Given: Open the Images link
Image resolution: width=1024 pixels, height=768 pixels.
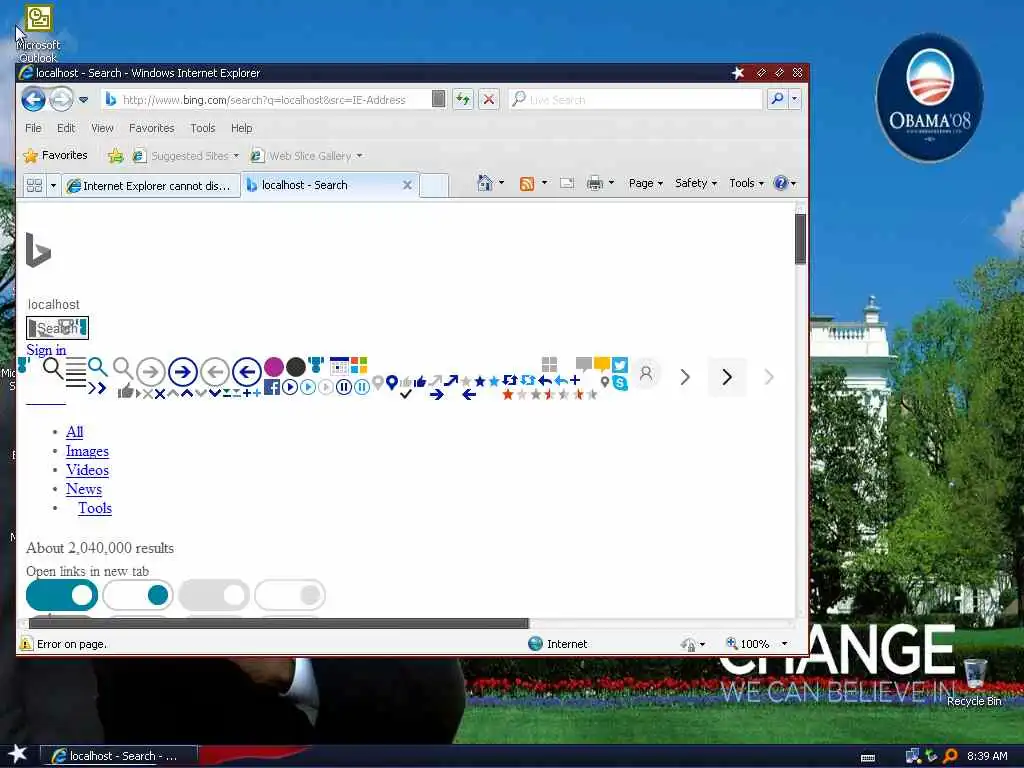Looking at the screenshot, I should (x=88, y=451).
